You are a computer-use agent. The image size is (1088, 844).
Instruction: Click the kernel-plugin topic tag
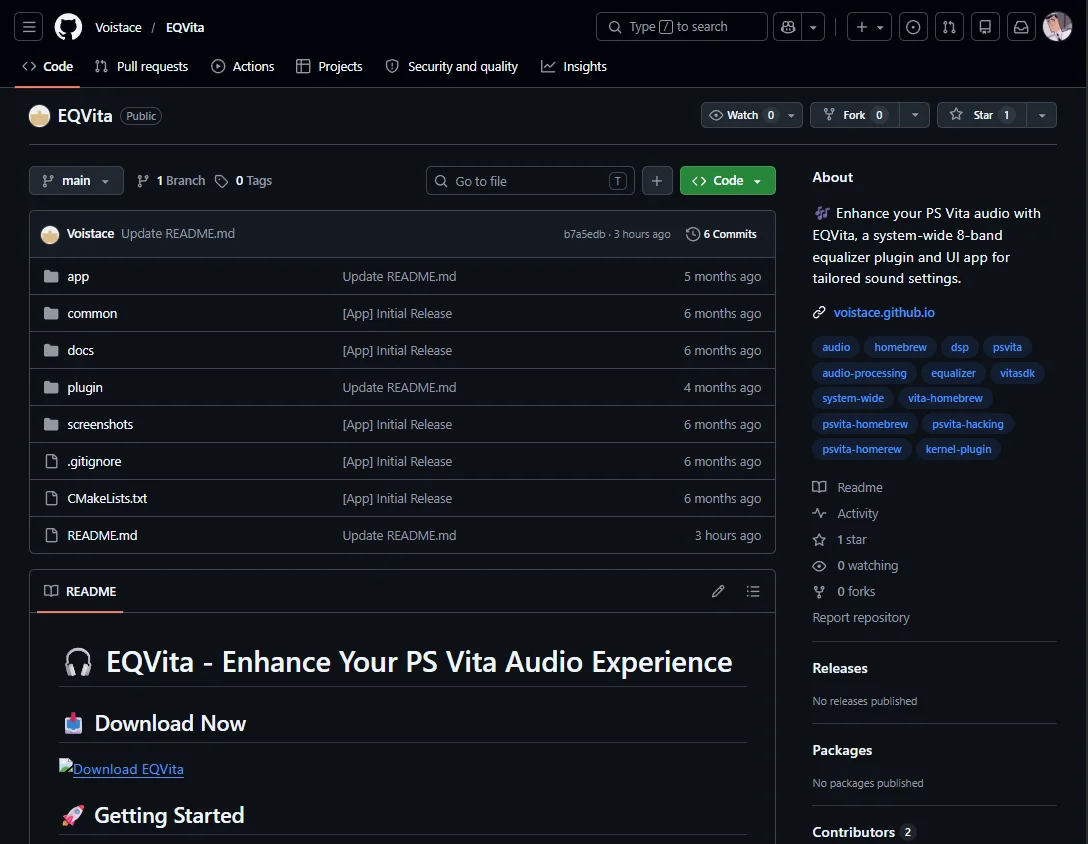(958, 449)
